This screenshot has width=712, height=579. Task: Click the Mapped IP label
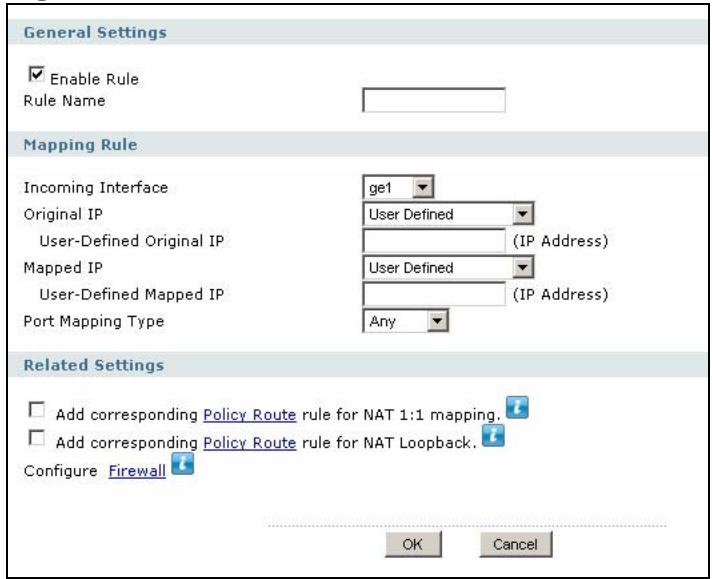[63, 268]
